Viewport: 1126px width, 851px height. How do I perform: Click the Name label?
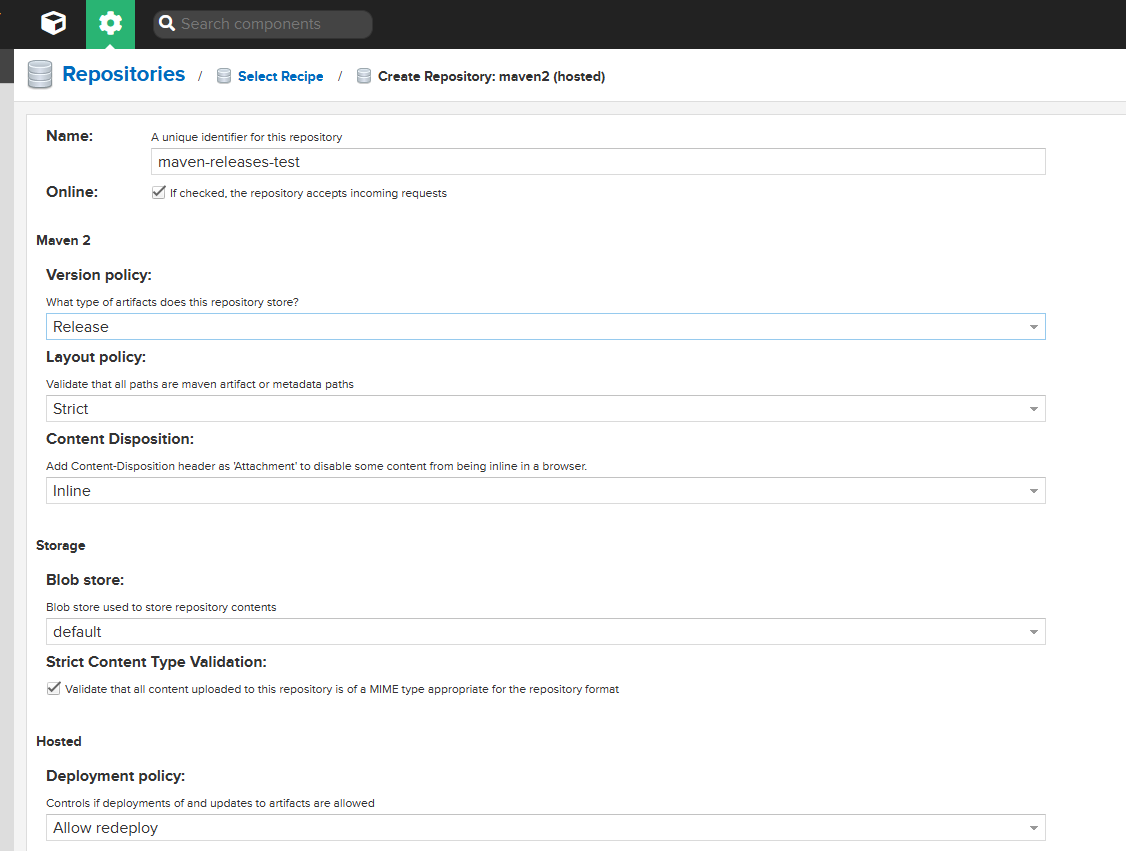point(69,136)
